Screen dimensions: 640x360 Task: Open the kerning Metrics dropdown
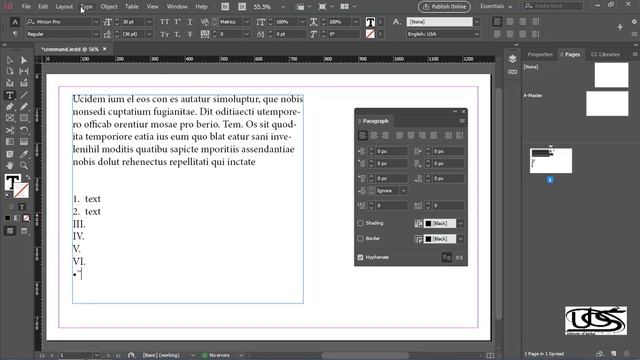tap(247, 22)
